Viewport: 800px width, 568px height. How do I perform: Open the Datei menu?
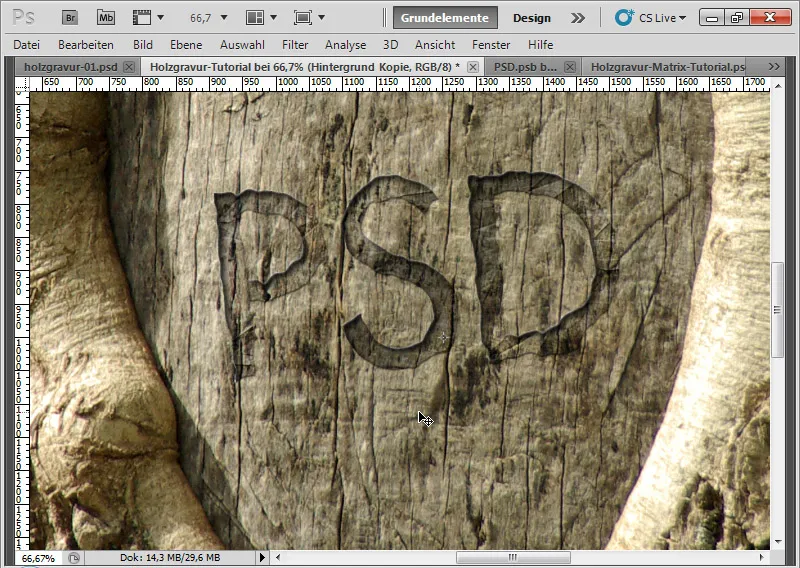click(27, 45)
